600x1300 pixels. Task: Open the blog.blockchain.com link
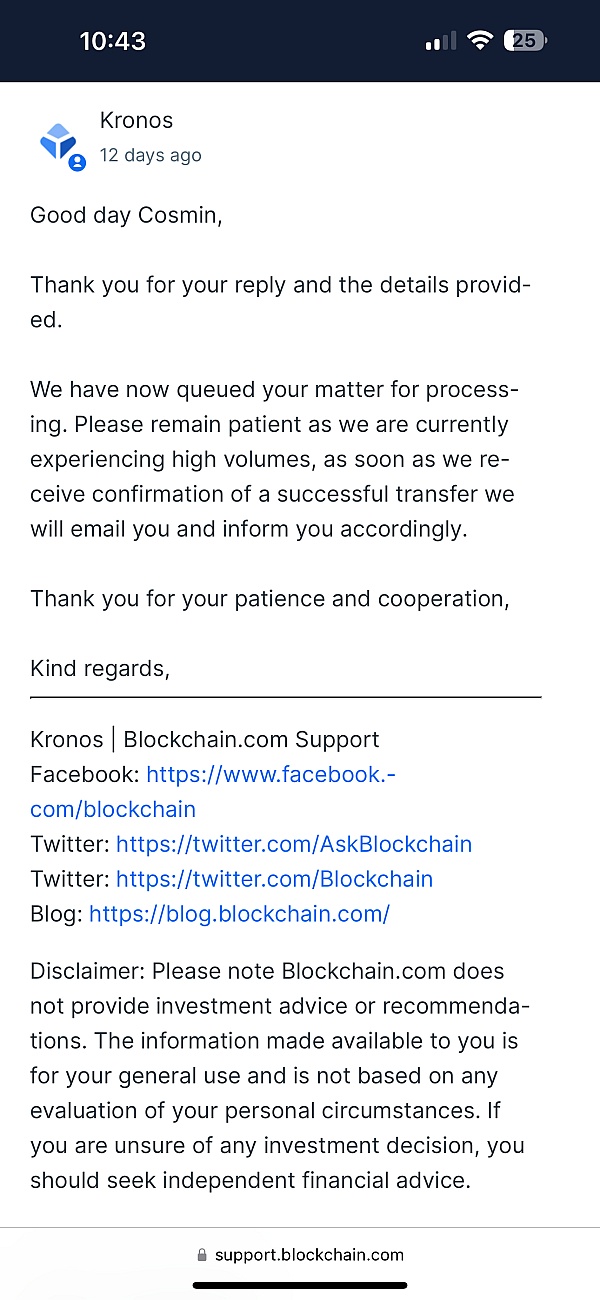239,913
